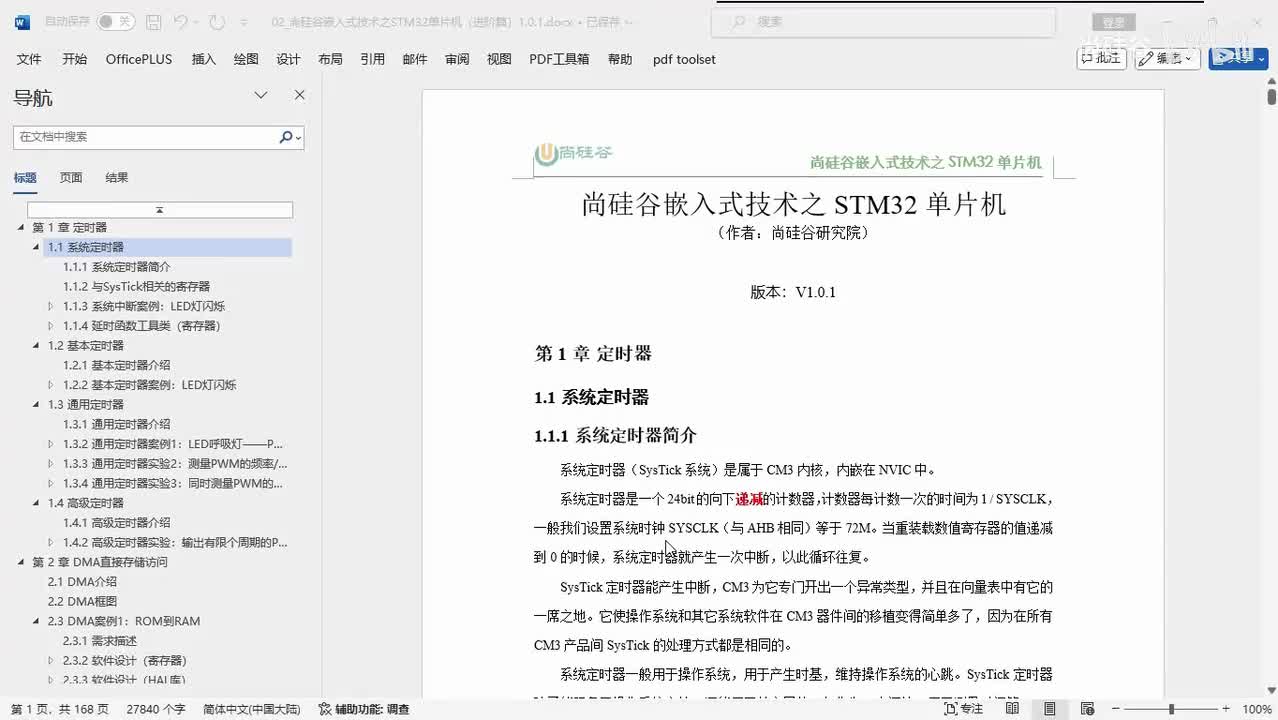Toggle the AutoSave (自动保存) switch

116,21
